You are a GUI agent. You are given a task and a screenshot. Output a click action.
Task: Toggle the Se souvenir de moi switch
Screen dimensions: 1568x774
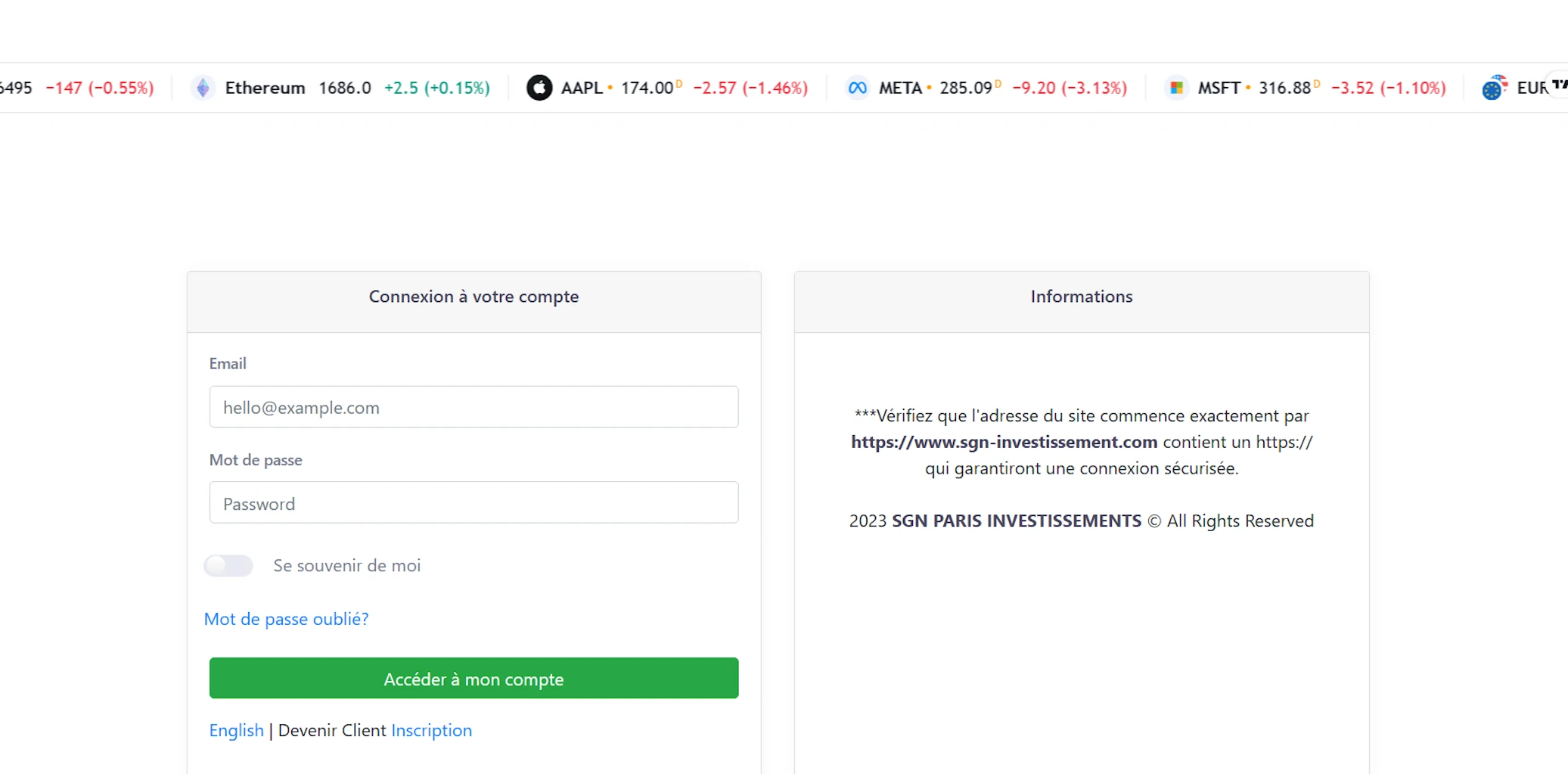(x=228, y=565)
